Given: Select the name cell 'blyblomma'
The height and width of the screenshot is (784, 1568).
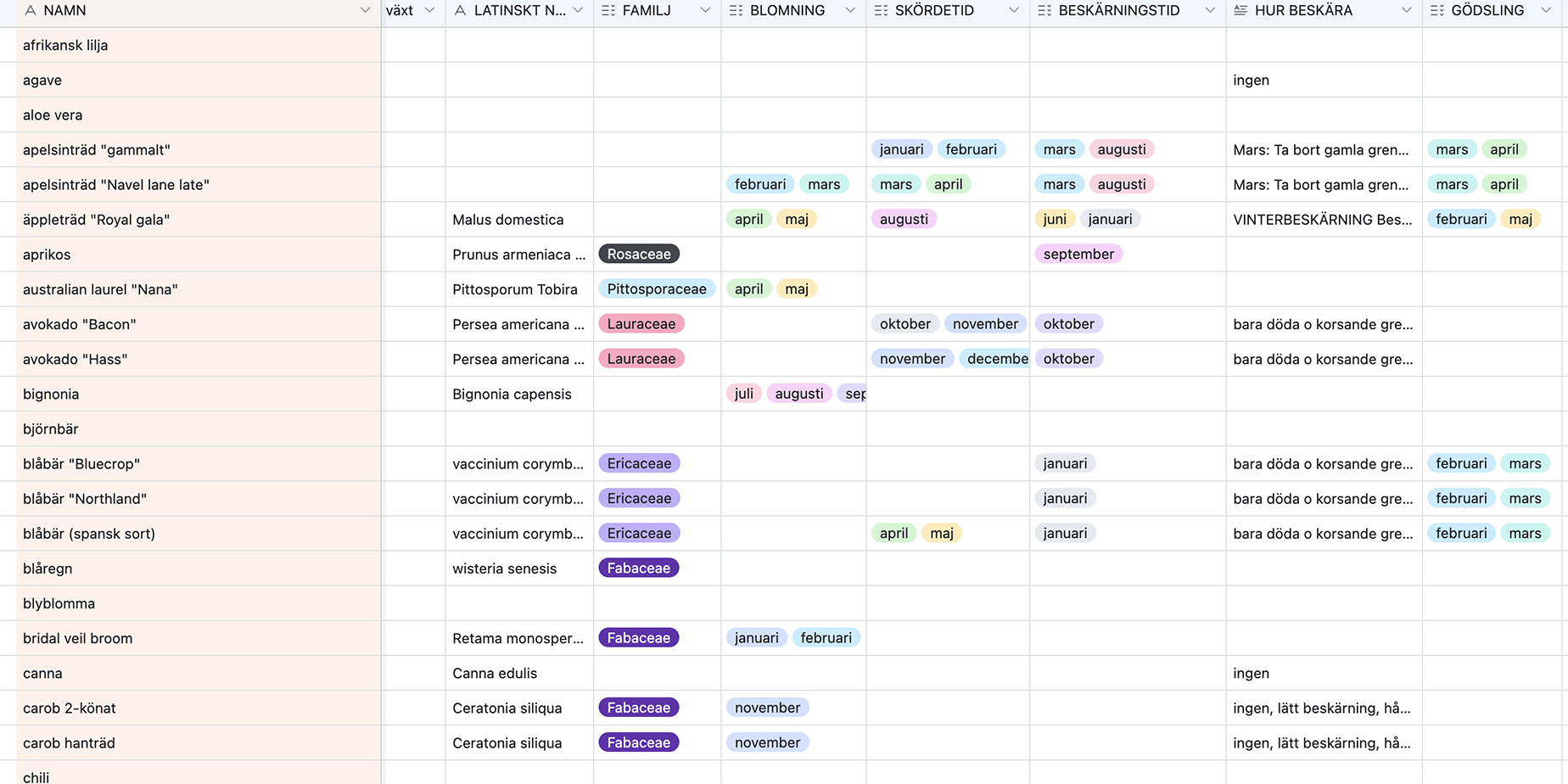Looking at the screenshot, I should click(x=199, y=603).
